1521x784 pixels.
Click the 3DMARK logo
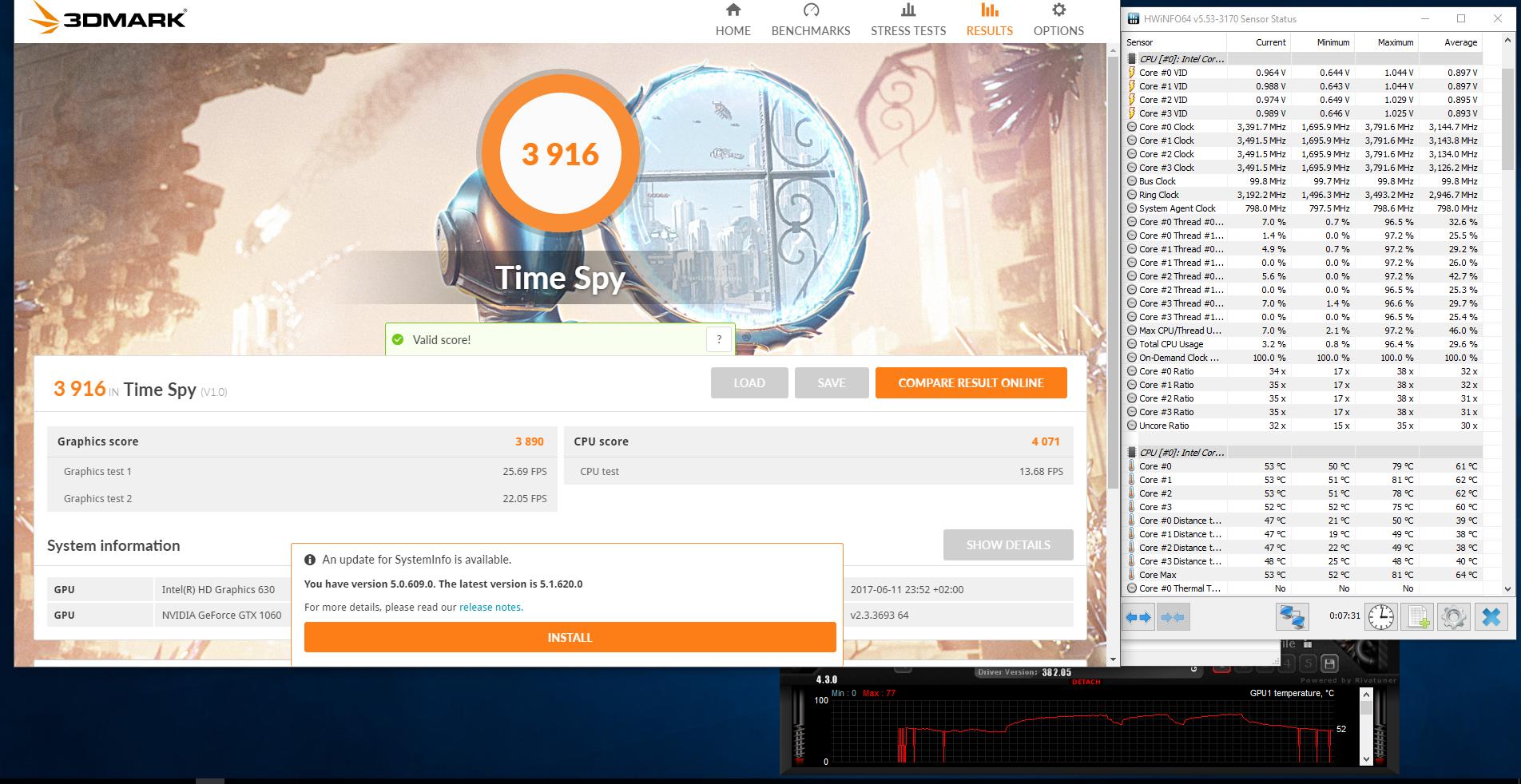(108, 19)
